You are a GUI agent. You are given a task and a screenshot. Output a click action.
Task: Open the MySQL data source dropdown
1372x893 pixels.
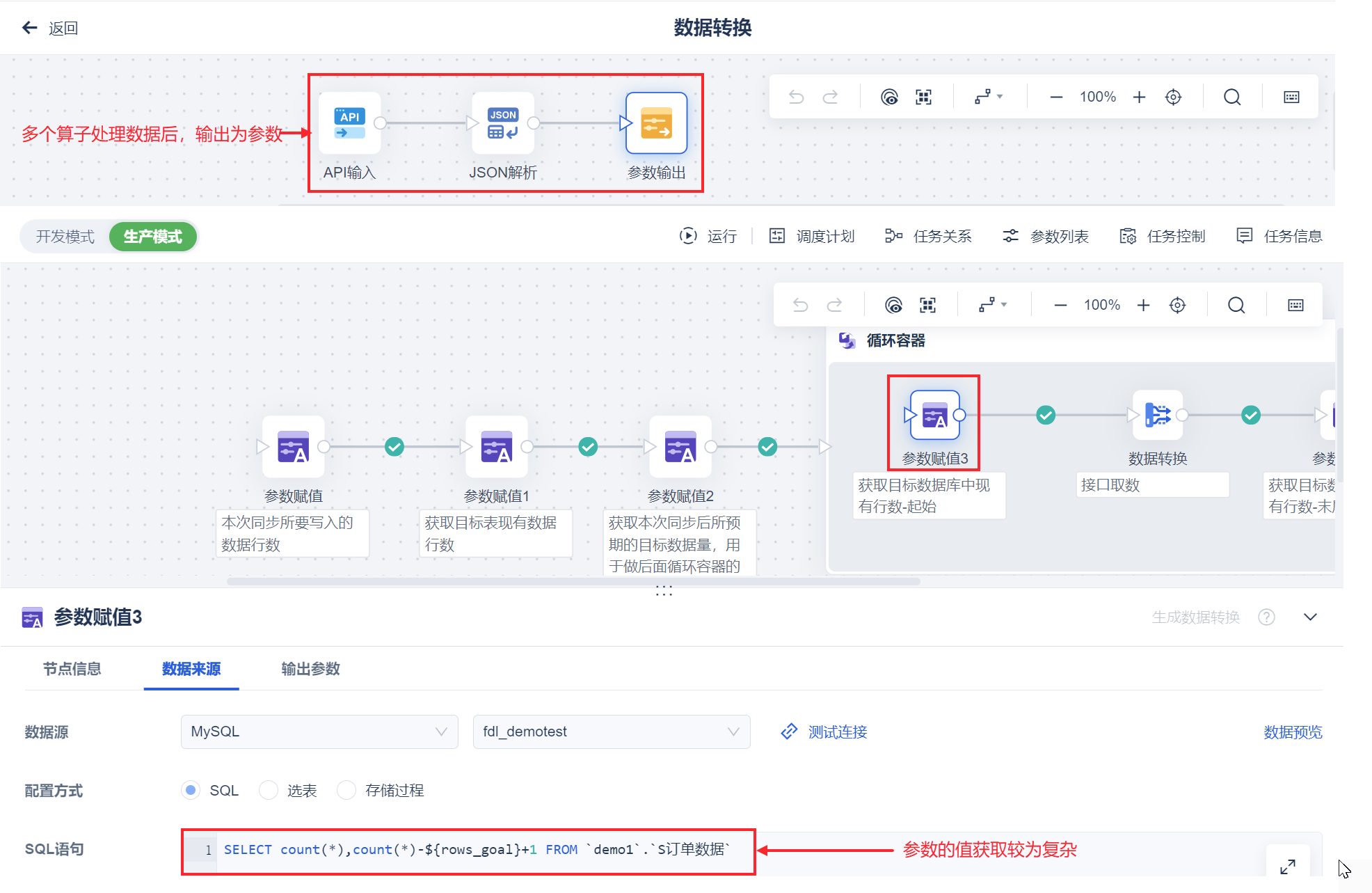pyautogui.click(x=319, y=732)
